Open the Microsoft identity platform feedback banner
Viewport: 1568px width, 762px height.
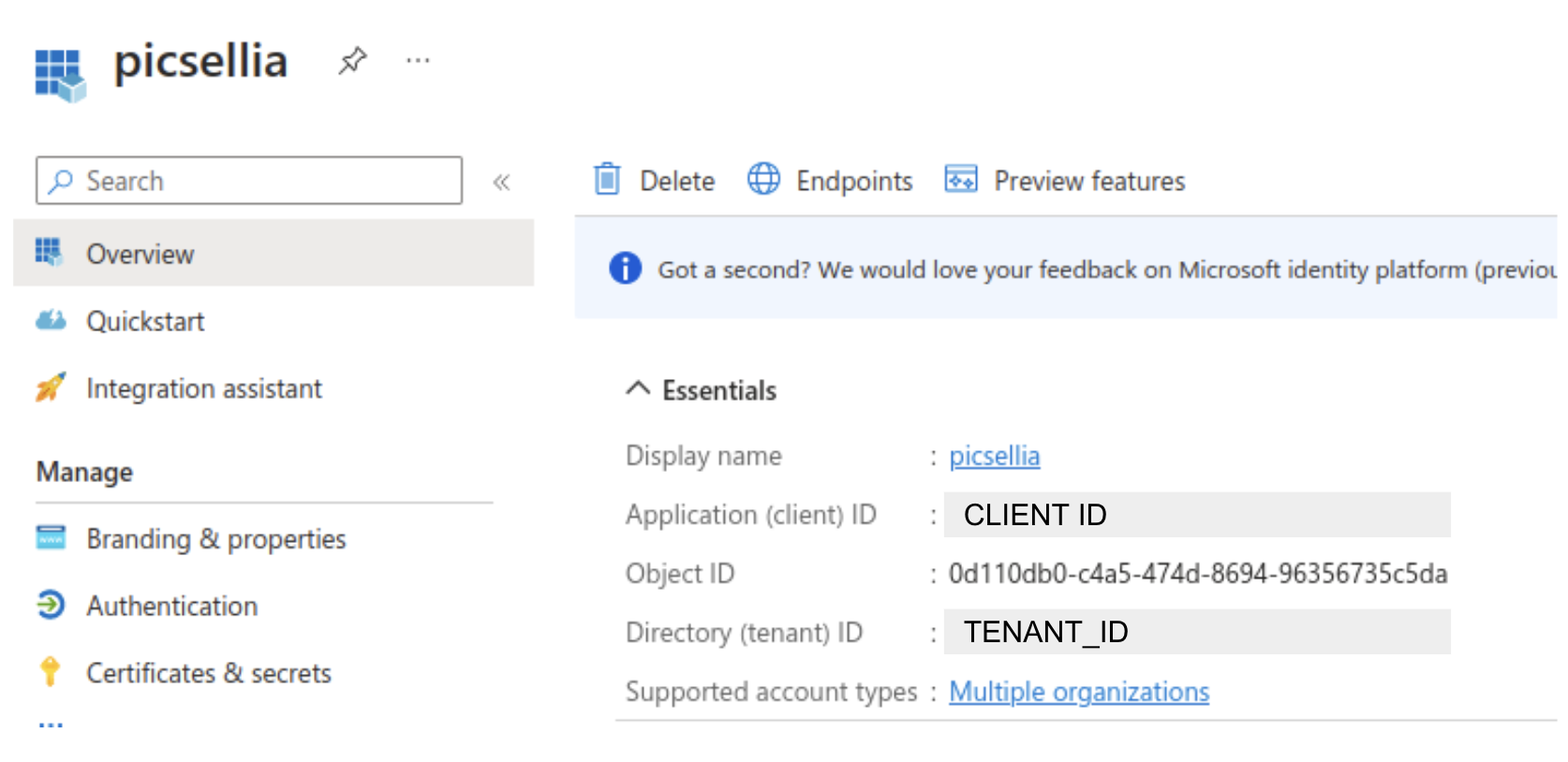1066,268
